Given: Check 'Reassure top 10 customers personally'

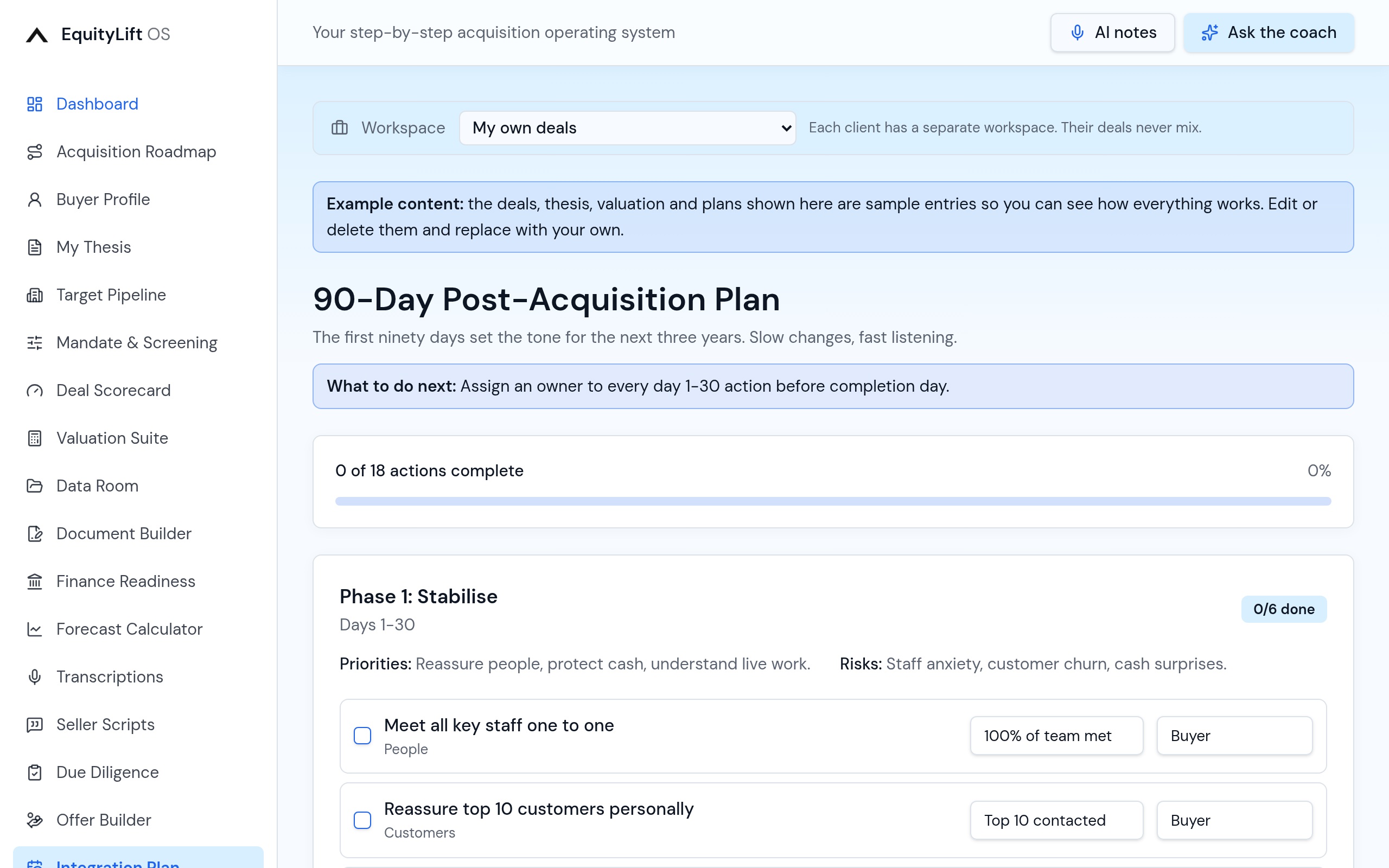Looking at the screenshot, I should 362,820.
